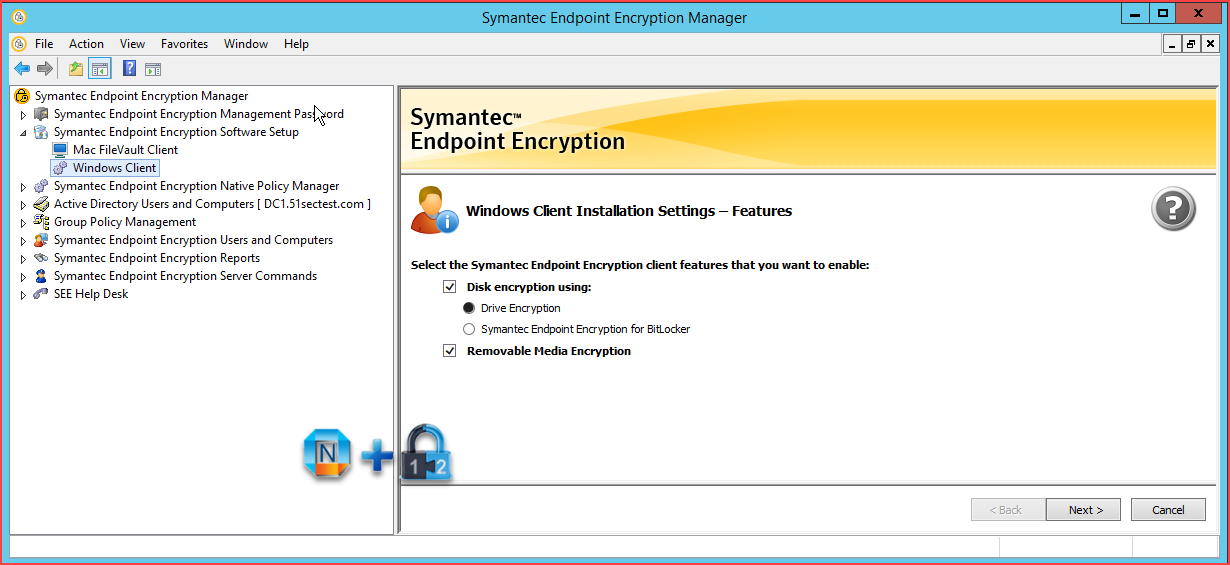1230x565 pixels.
Task: Click the Server Commands node icon
Action: (41, 276)
